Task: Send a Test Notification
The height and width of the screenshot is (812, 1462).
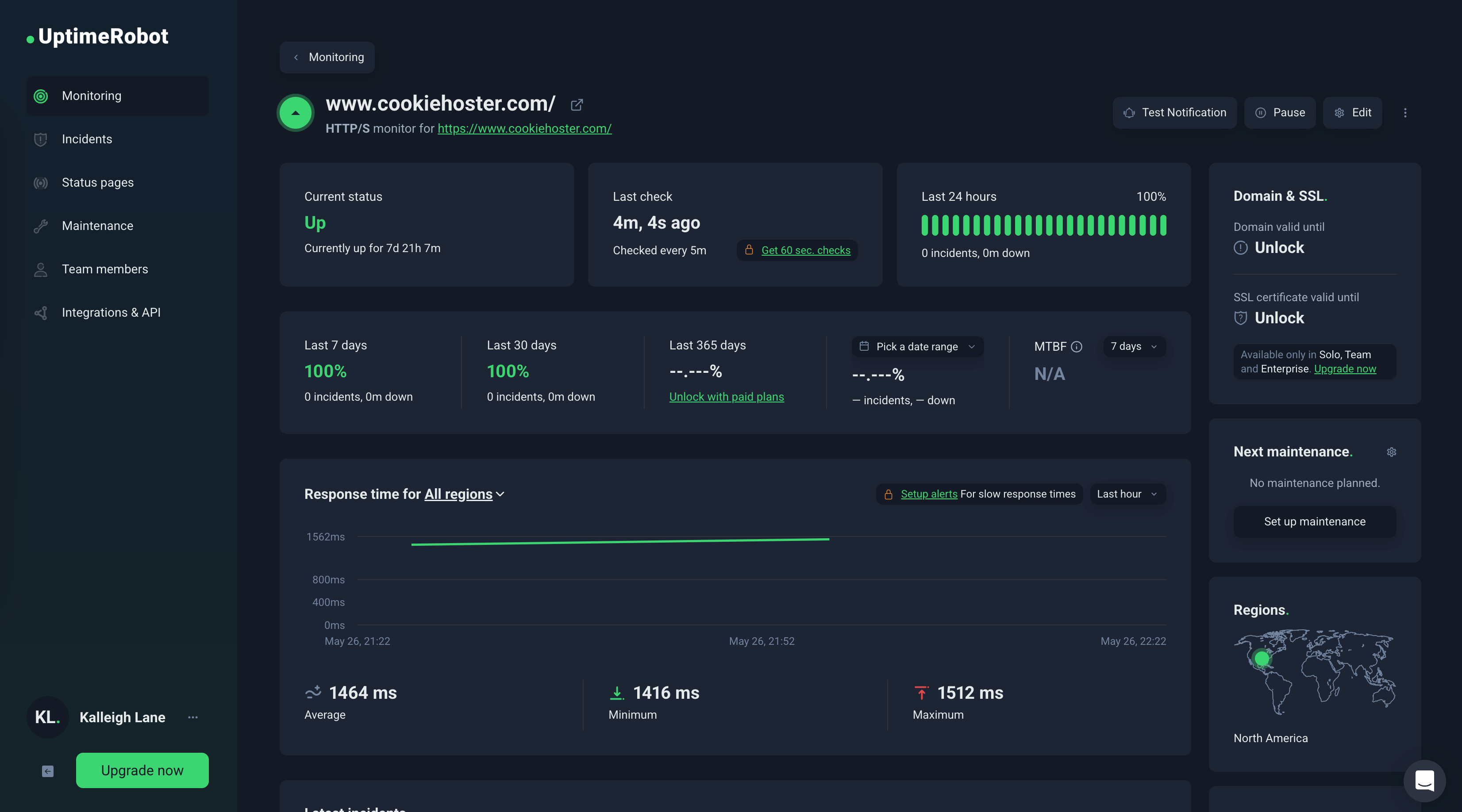Action: (1174, 112)
